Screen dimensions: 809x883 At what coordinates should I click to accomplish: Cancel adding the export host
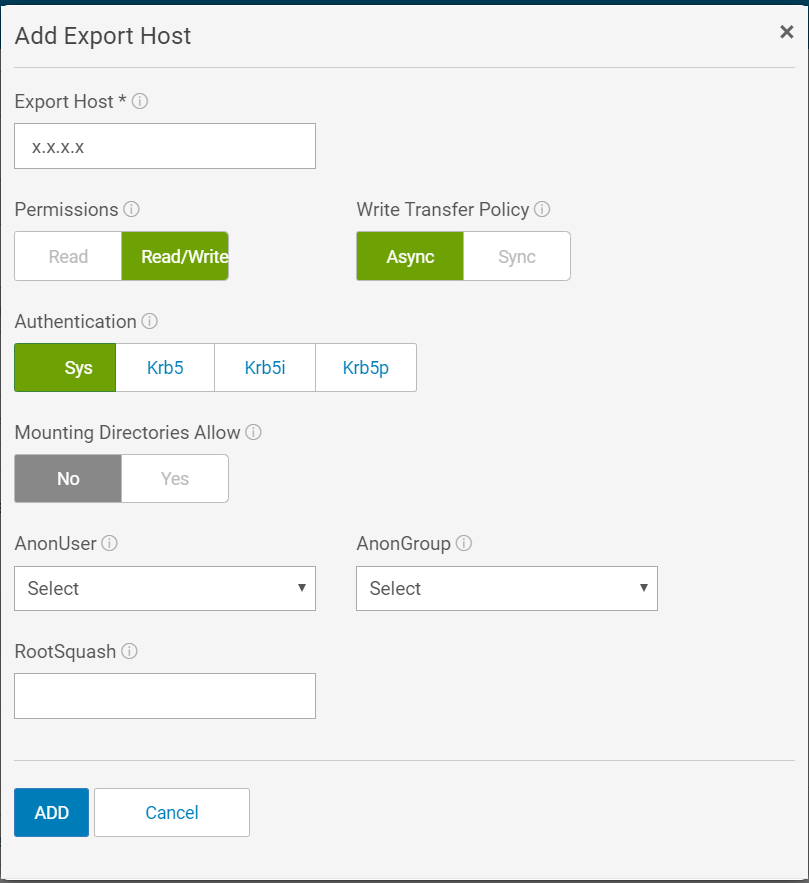171,812
